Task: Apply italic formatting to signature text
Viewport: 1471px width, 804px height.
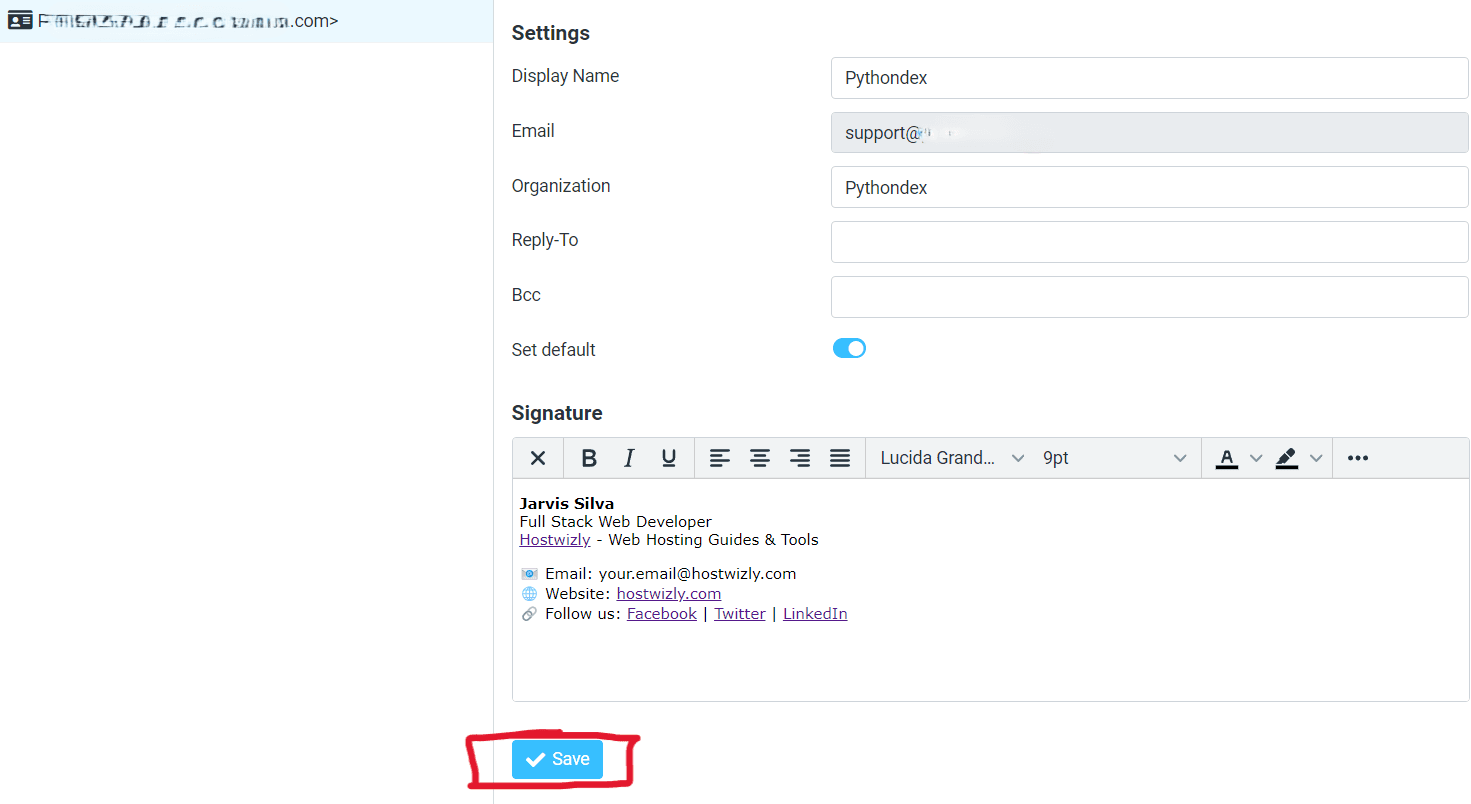Action: click(629, 457)
